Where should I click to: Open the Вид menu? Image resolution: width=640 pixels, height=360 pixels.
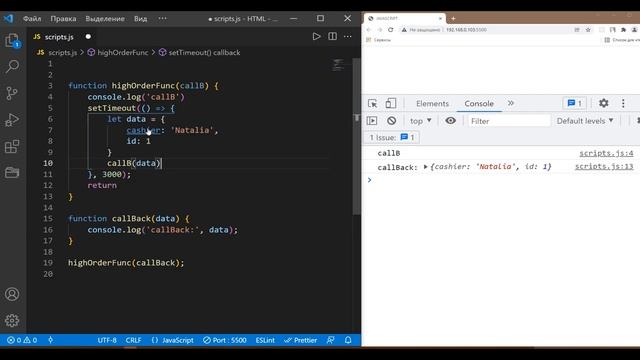point(140,19)
